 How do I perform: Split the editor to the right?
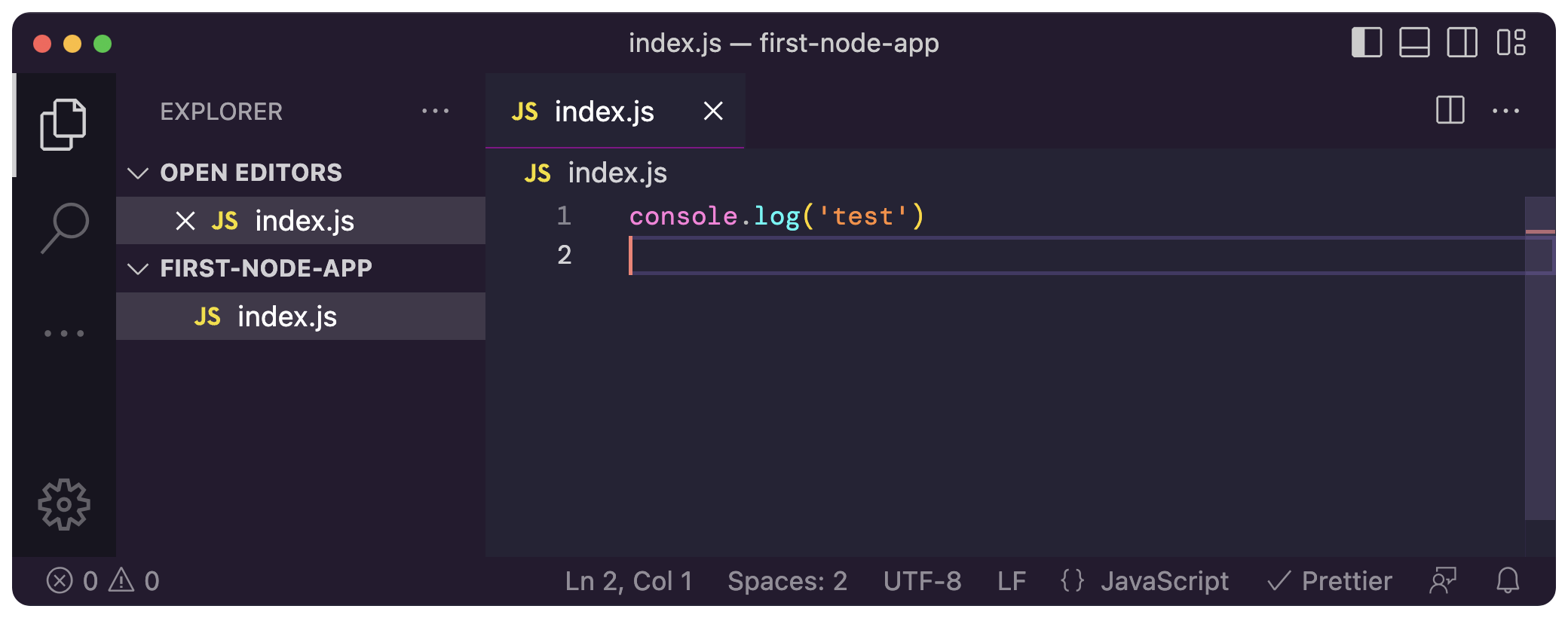1450,111
